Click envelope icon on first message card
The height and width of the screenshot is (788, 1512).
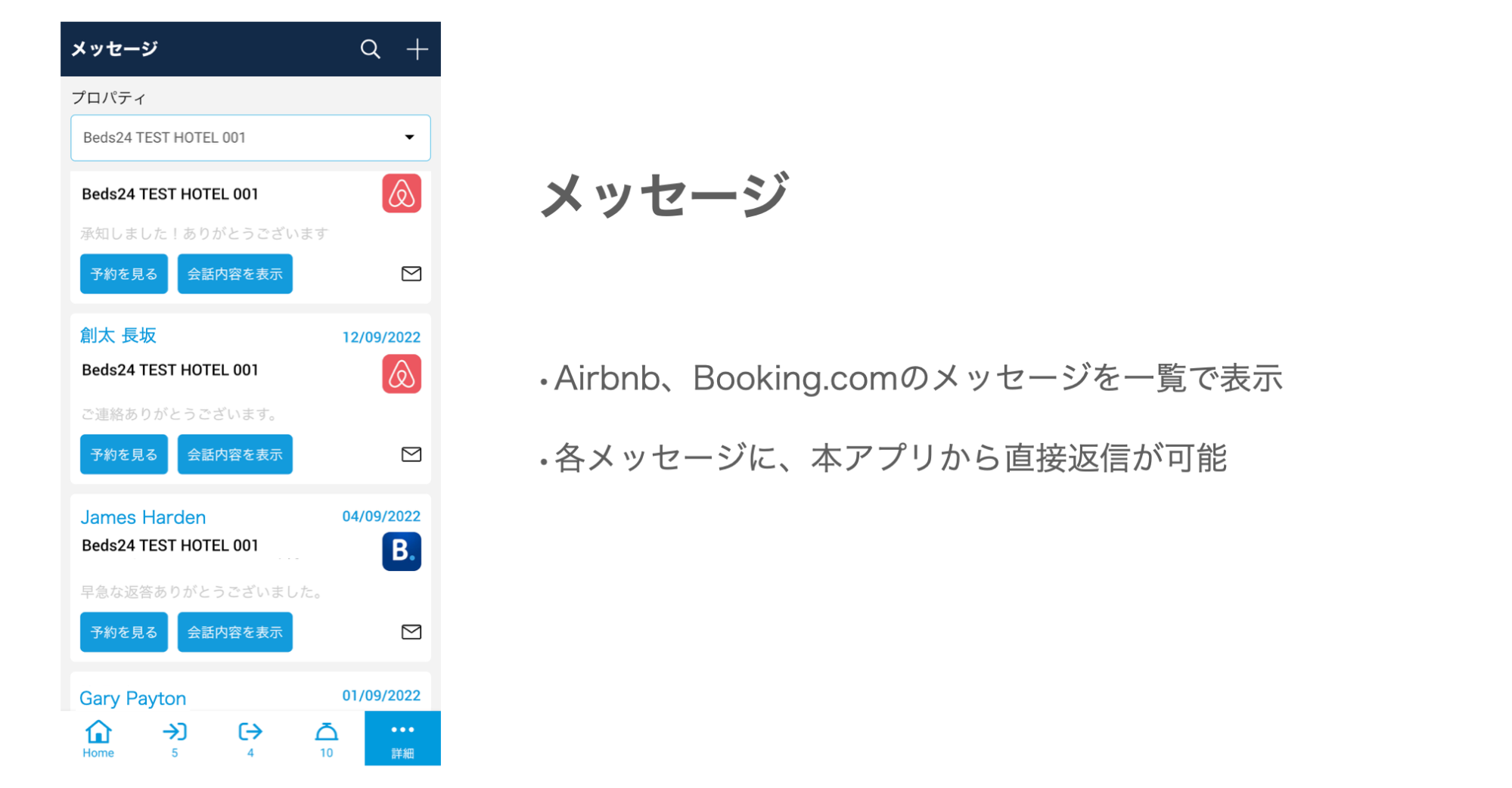coord(411,274)
